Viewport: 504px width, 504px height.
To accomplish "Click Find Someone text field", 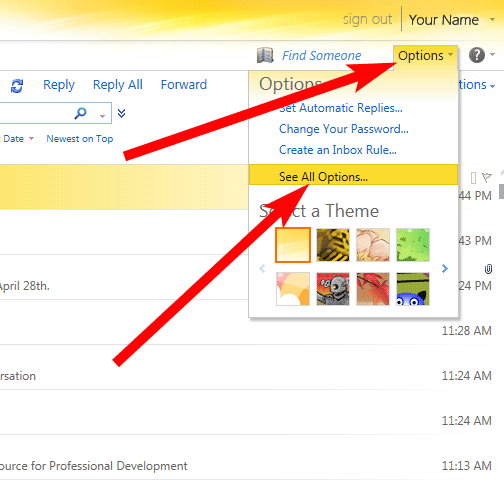I will point(321,56).
